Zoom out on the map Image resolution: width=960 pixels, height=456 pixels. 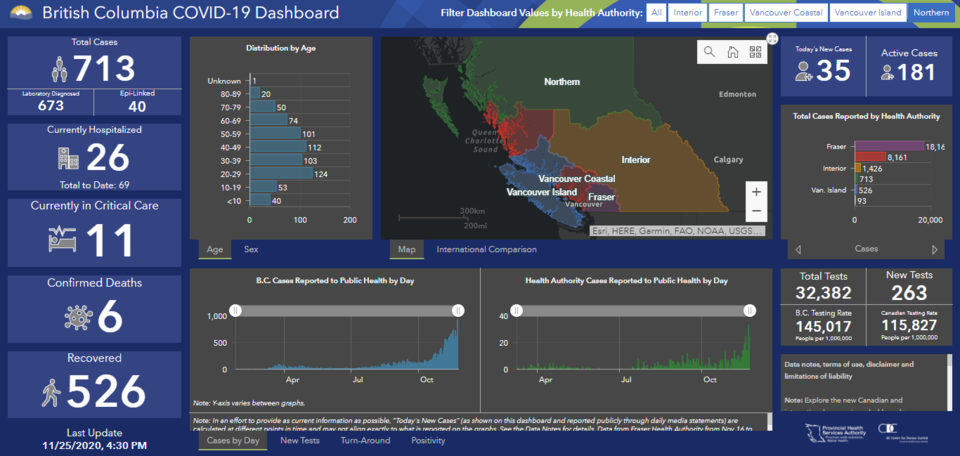pyautogui.click(x=756, y=211)
